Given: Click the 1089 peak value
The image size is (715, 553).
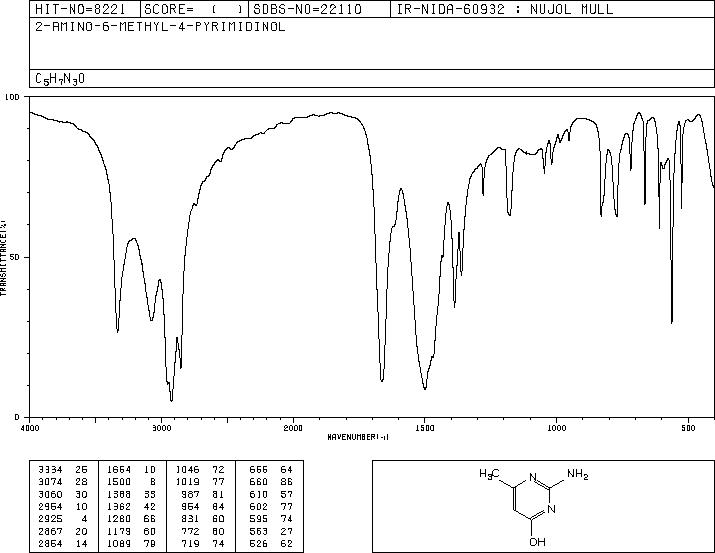Looking at the screenshot, I should pyautogui.click(x=119, y=543).
